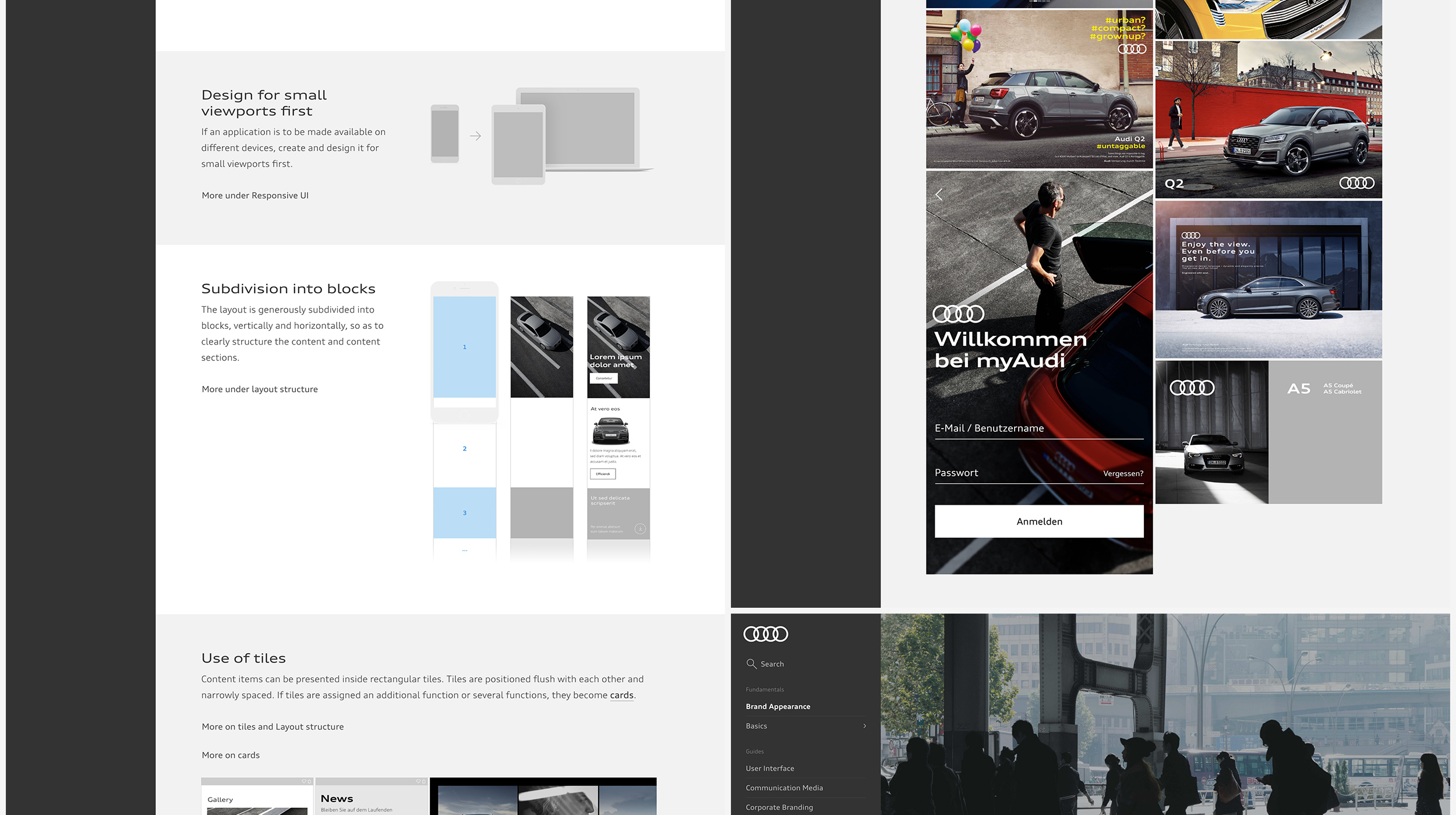Click the middle car photo block mockup

point(542,348)
